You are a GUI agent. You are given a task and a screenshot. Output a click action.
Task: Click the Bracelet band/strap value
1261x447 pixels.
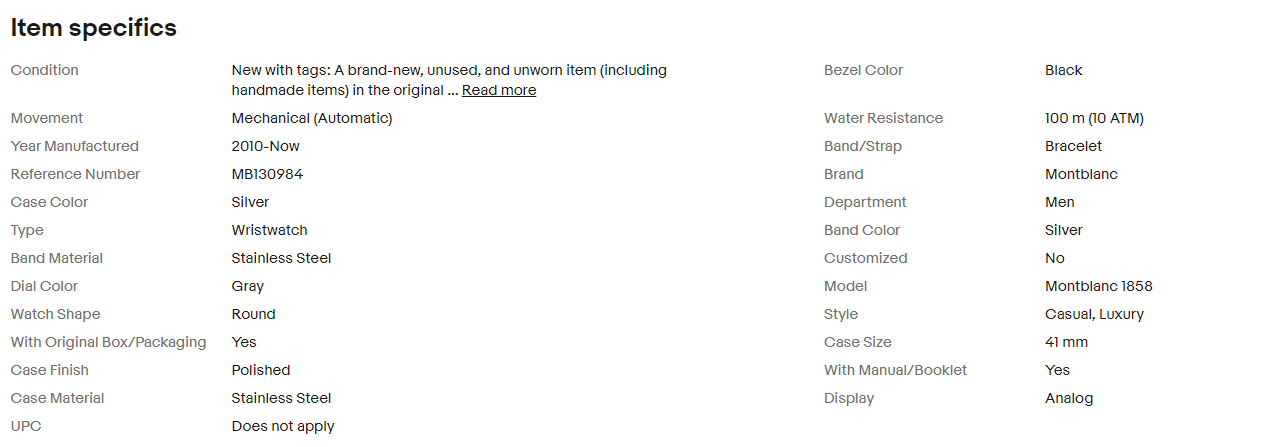[1073, 146]
